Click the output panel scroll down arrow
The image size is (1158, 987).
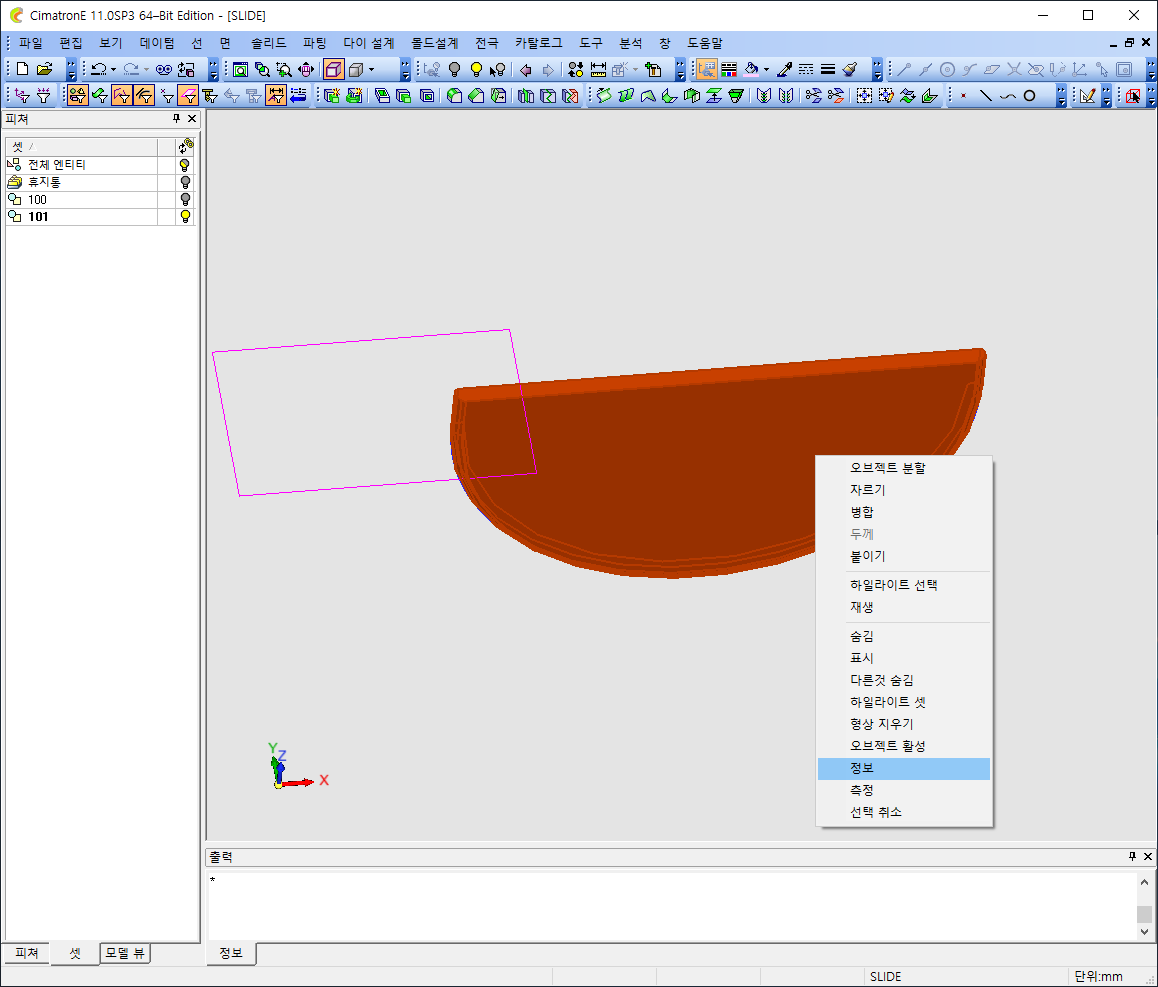click(1144, 932)
